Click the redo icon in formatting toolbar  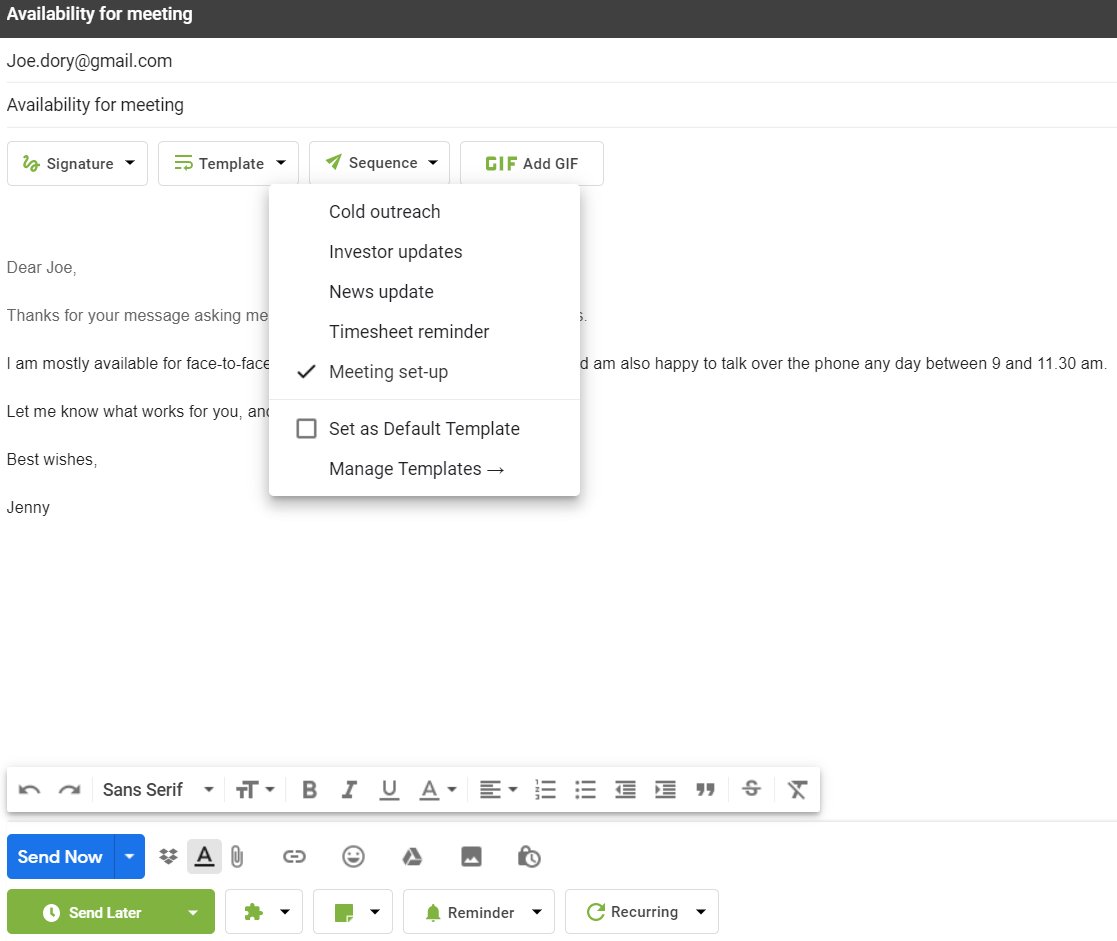point(69,790)
